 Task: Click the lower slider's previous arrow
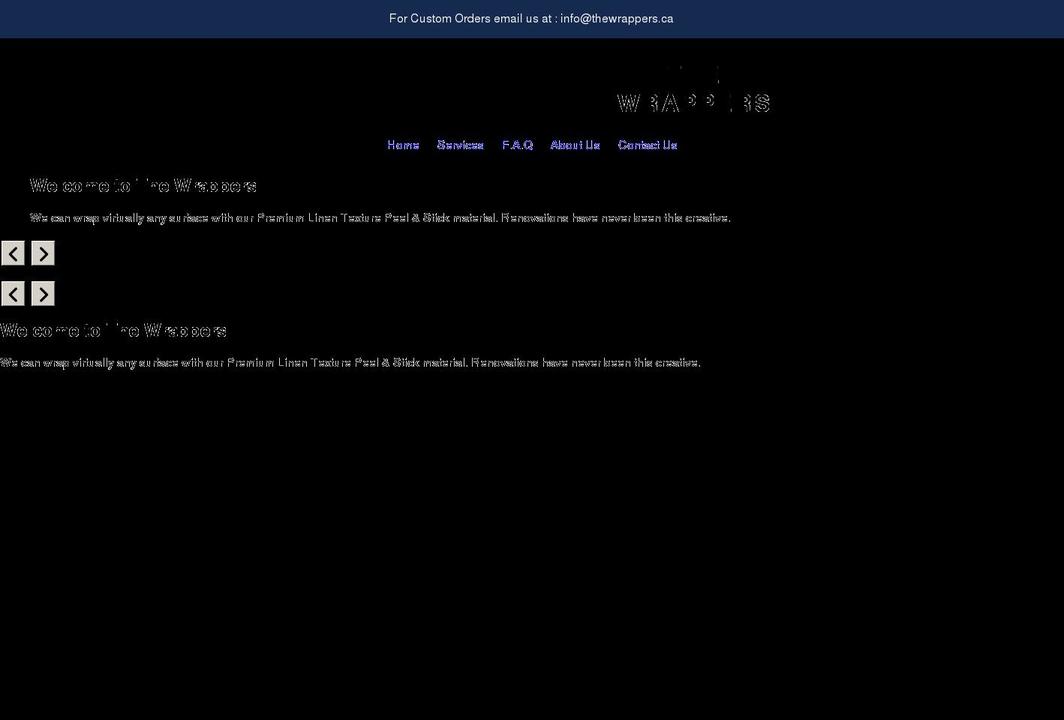pos(13,293)
